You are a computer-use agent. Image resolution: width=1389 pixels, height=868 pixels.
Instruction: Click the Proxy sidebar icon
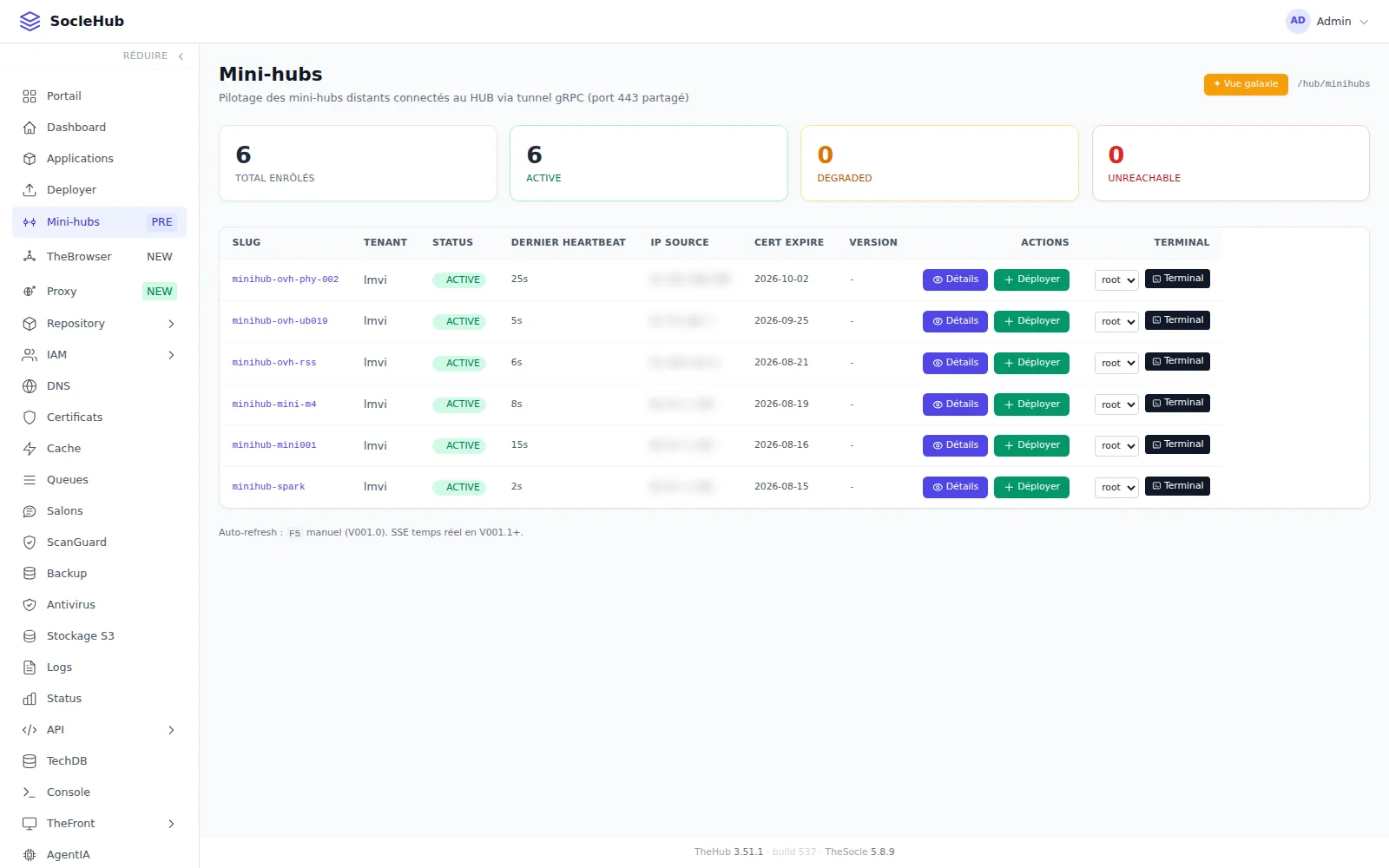pos(30,292)
